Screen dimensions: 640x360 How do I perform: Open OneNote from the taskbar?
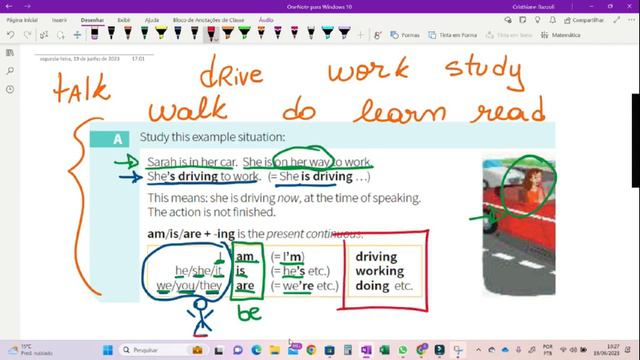[366, 350]
